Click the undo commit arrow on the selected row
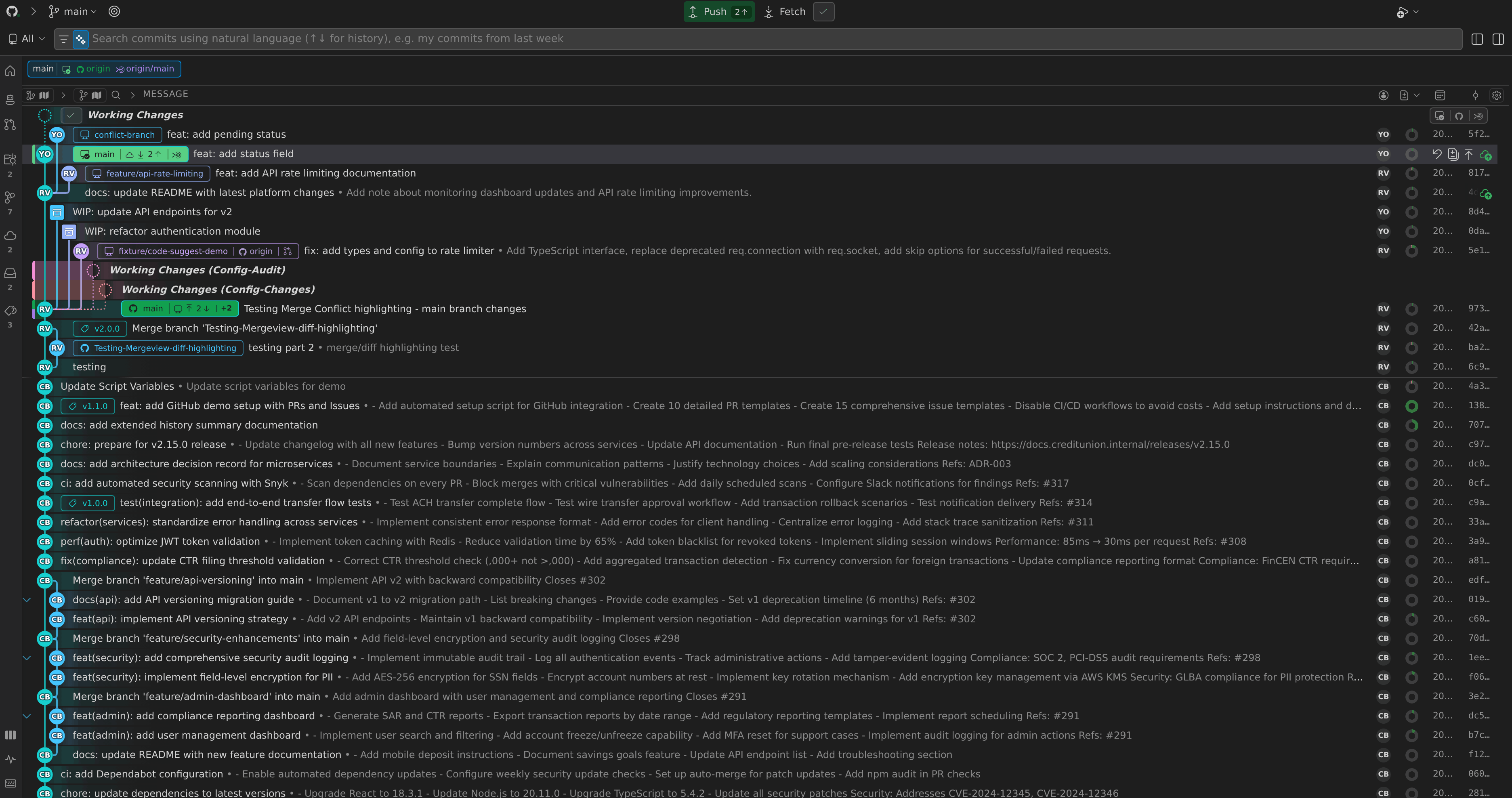The width and height of the screenshot is (1512, 798). click(1436, 154)
